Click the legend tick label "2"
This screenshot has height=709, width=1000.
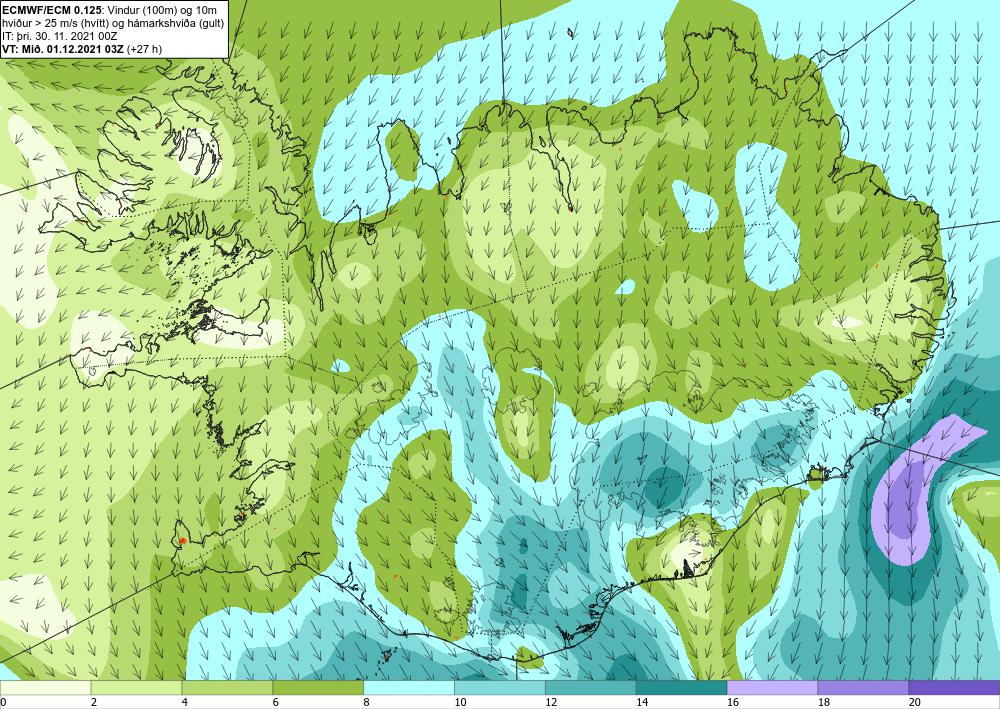tap(94, 702)
